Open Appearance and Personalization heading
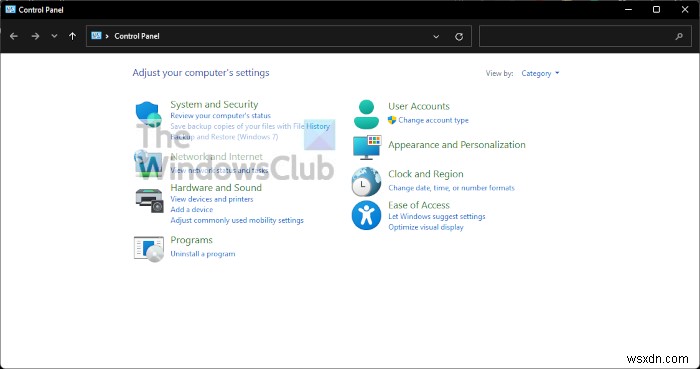Image resolution: width=700 pixels, height=369 pixels. 457,145
